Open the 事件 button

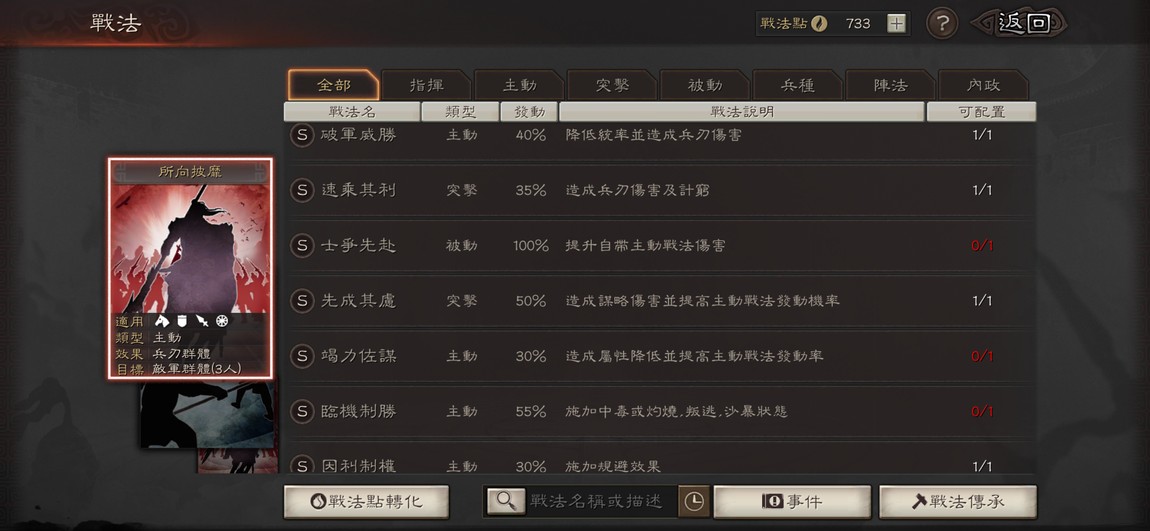click(792, 502)
